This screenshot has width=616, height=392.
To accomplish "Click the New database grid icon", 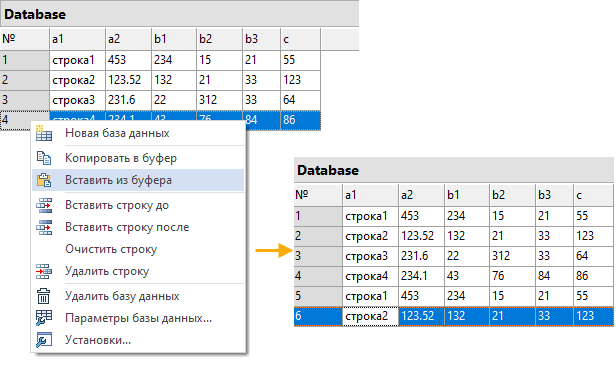I will [44, 133].
